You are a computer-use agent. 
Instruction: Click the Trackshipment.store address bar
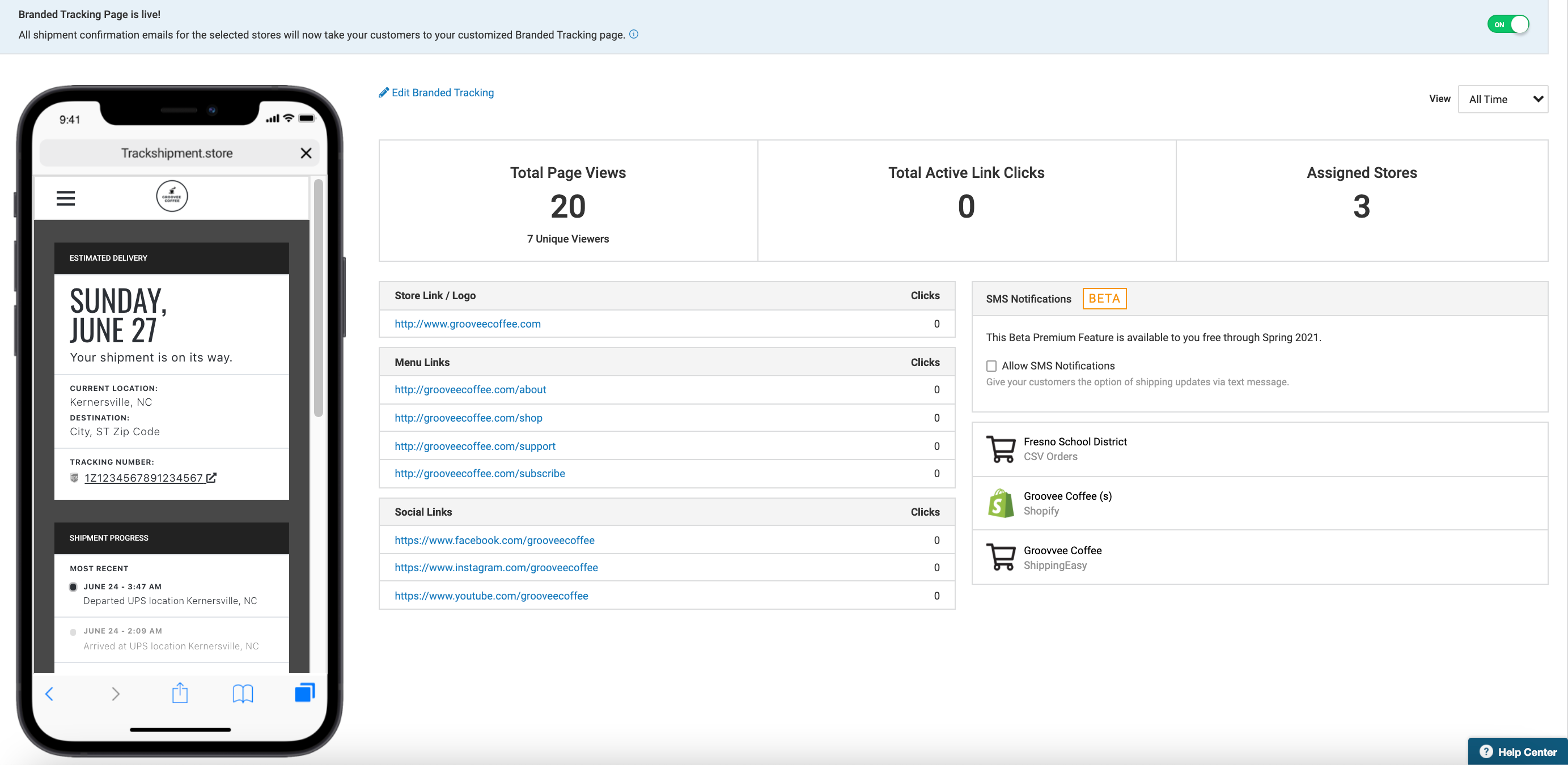point(180,154)
